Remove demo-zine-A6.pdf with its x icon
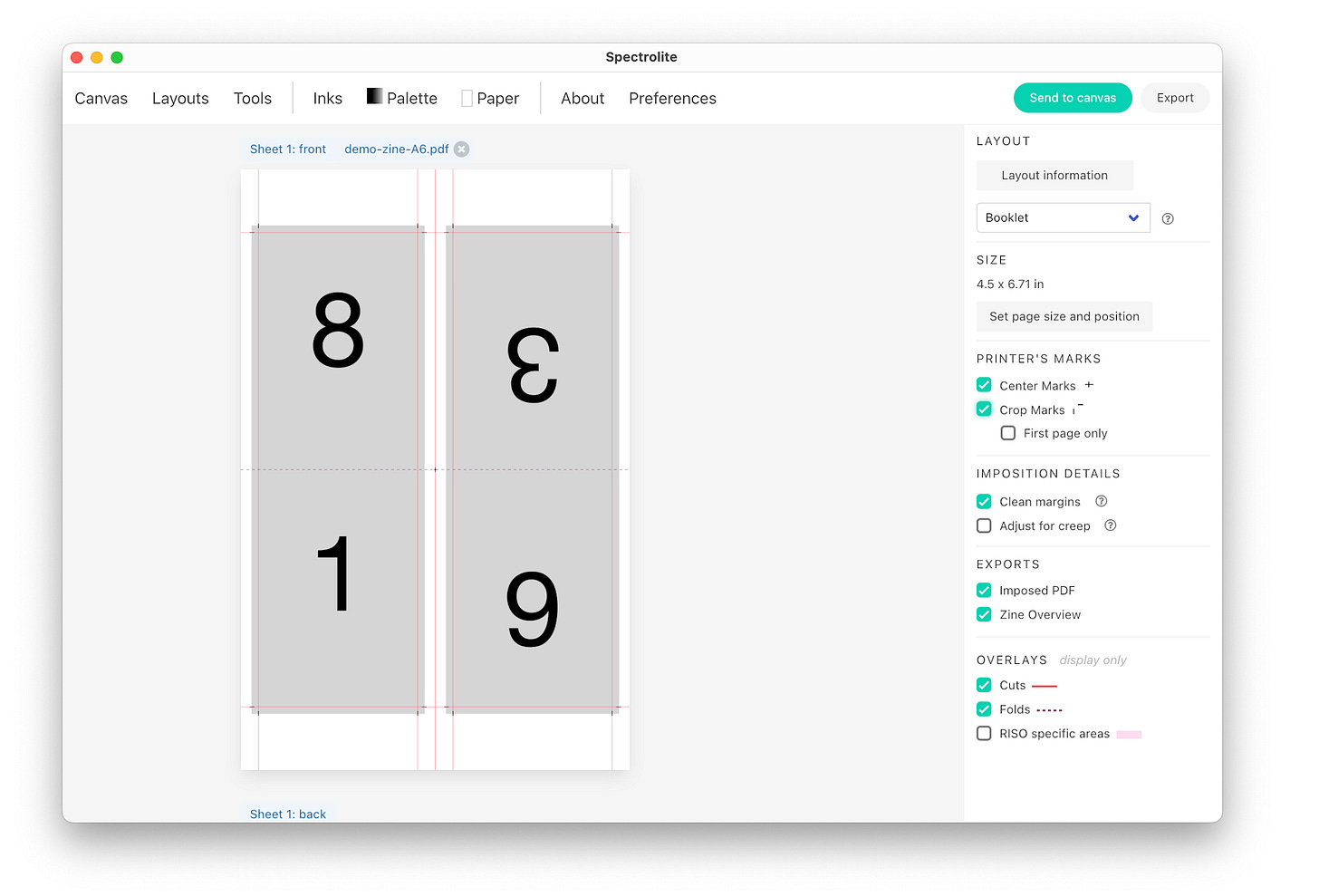Screen dimensions: 1319x896 [x=462, y=149]
